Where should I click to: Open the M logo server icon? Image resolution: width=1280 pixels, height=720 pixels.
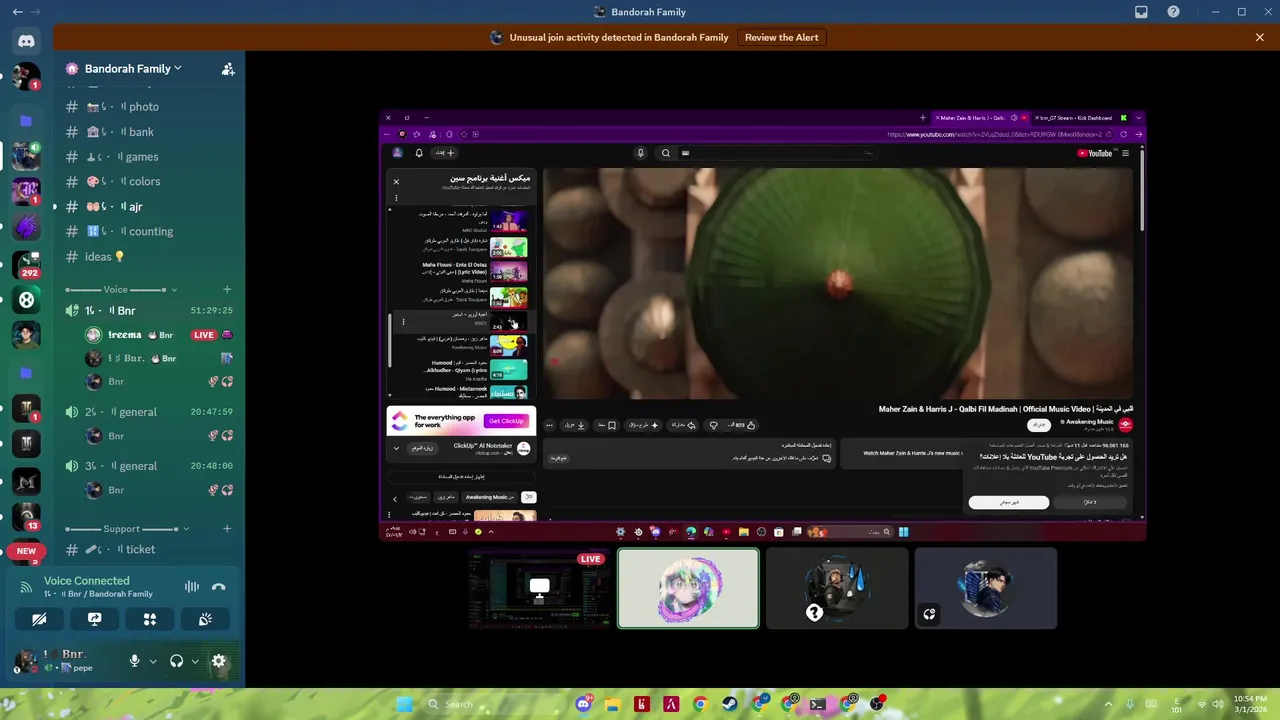pos(26,482)
